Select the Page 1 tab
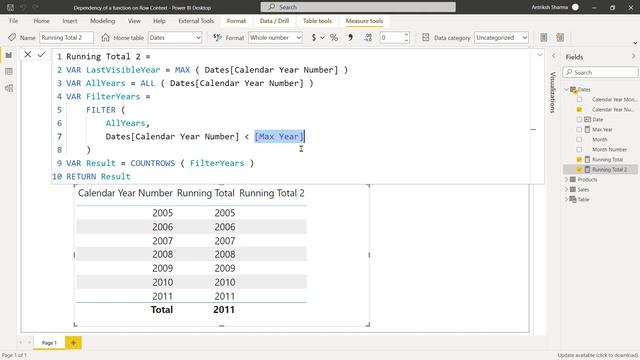This screenshot has height=360, width=640. [49, 343]
